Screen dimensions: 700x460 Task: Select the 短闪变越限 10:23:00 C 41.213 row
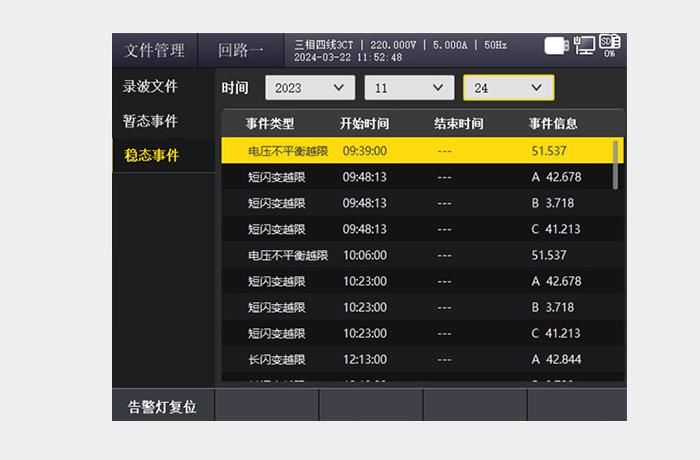point(422,333)
